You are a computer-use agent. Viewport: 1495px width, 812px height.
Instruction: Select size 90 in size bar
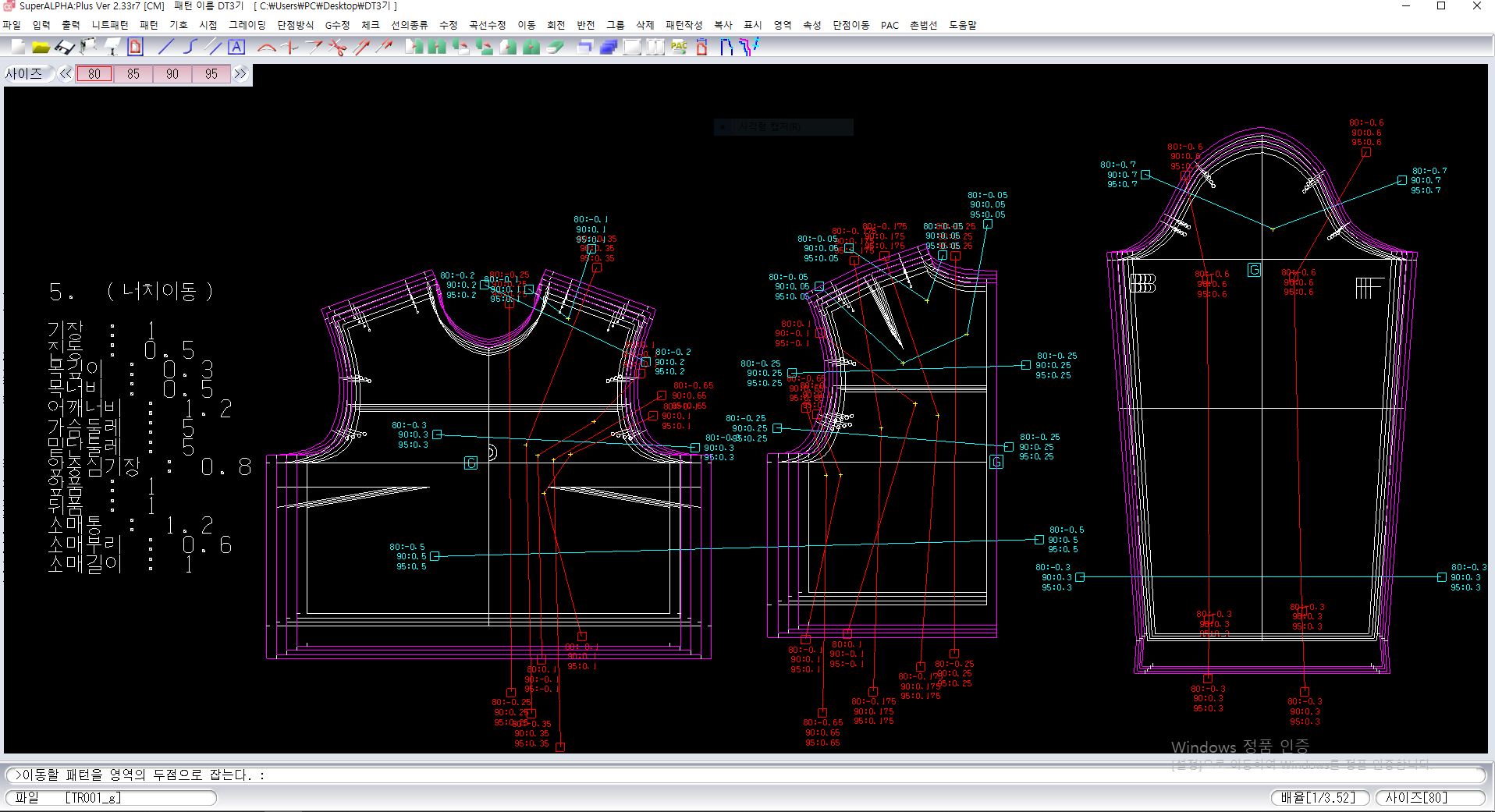pyautogui.click(x=172, y=74)
